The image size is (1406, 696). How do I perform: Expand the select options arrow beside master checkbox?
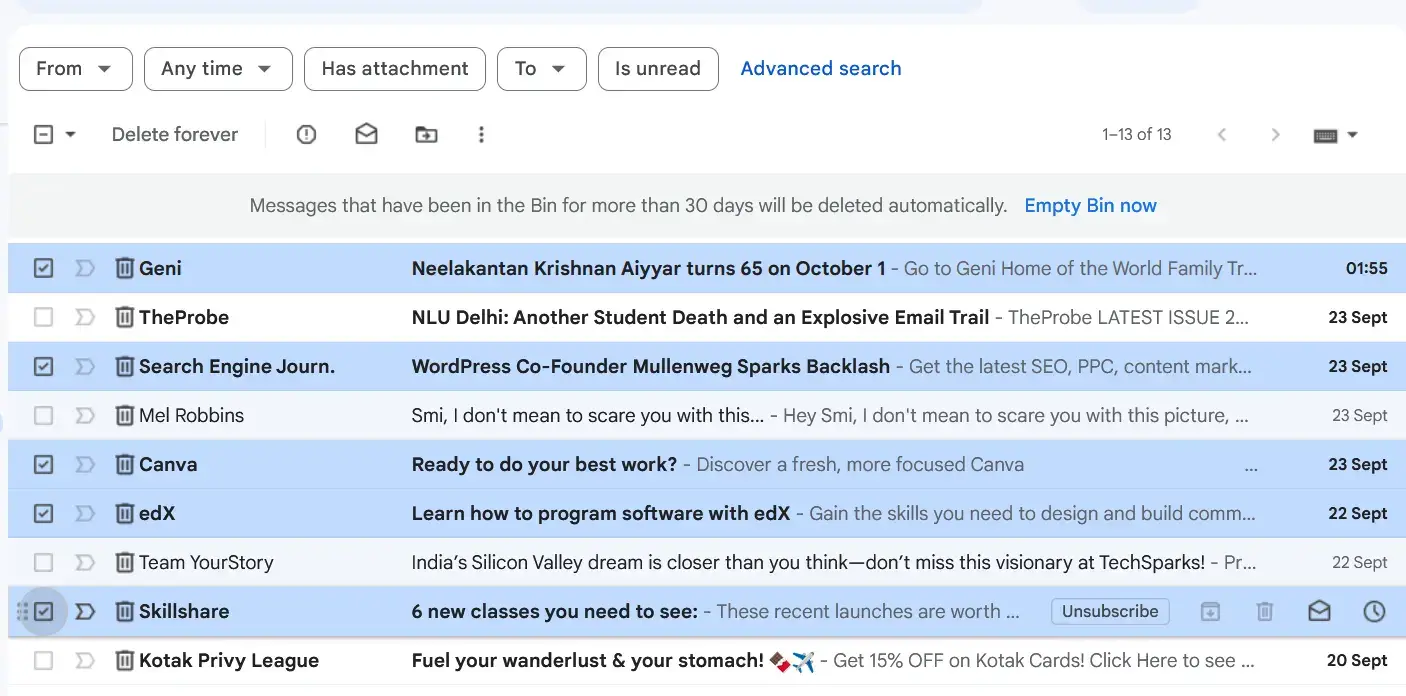coord(70,134)
